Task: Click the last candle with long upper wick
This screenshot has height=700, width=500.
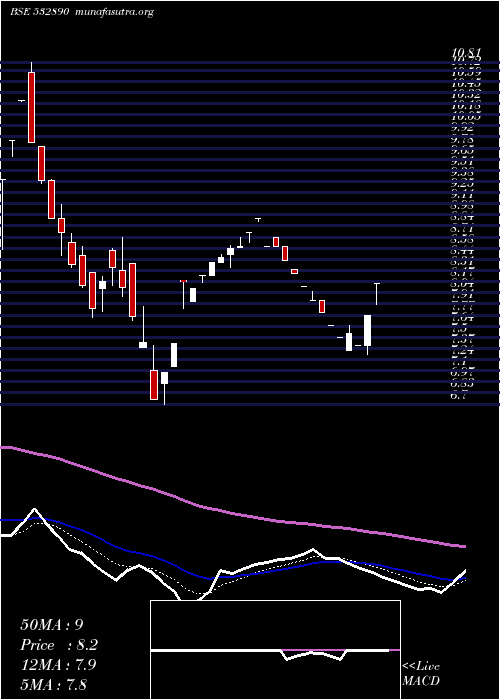Action: [377, 294]
